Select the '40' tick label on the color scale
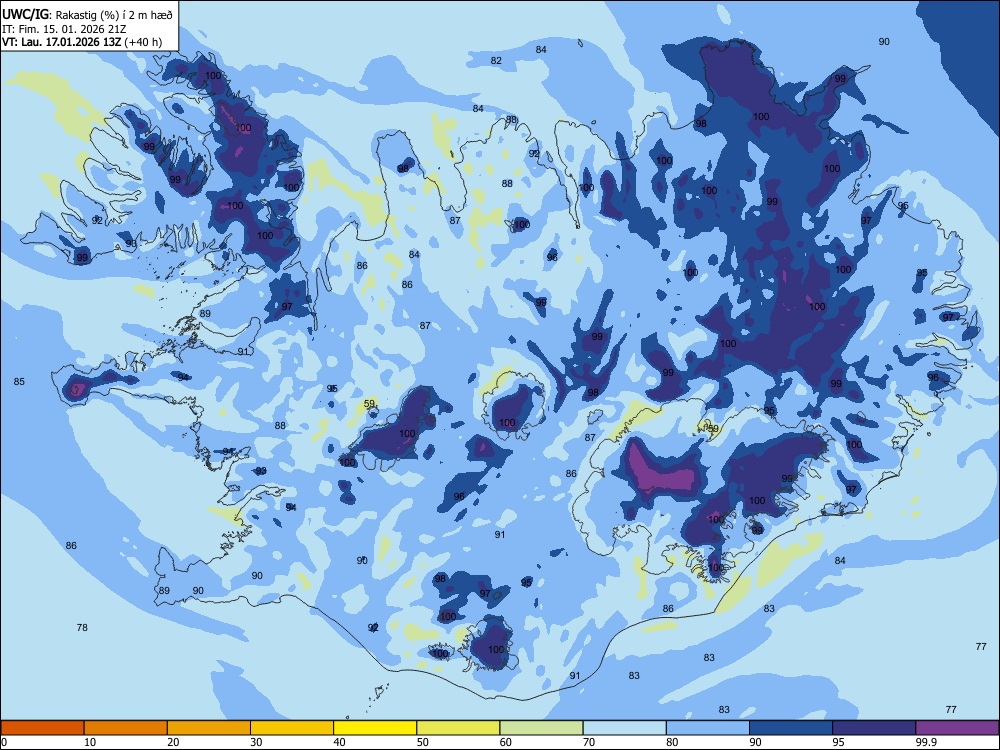Screen dimensions: 1000x750 pyautogui.click(x=339, y=742)
